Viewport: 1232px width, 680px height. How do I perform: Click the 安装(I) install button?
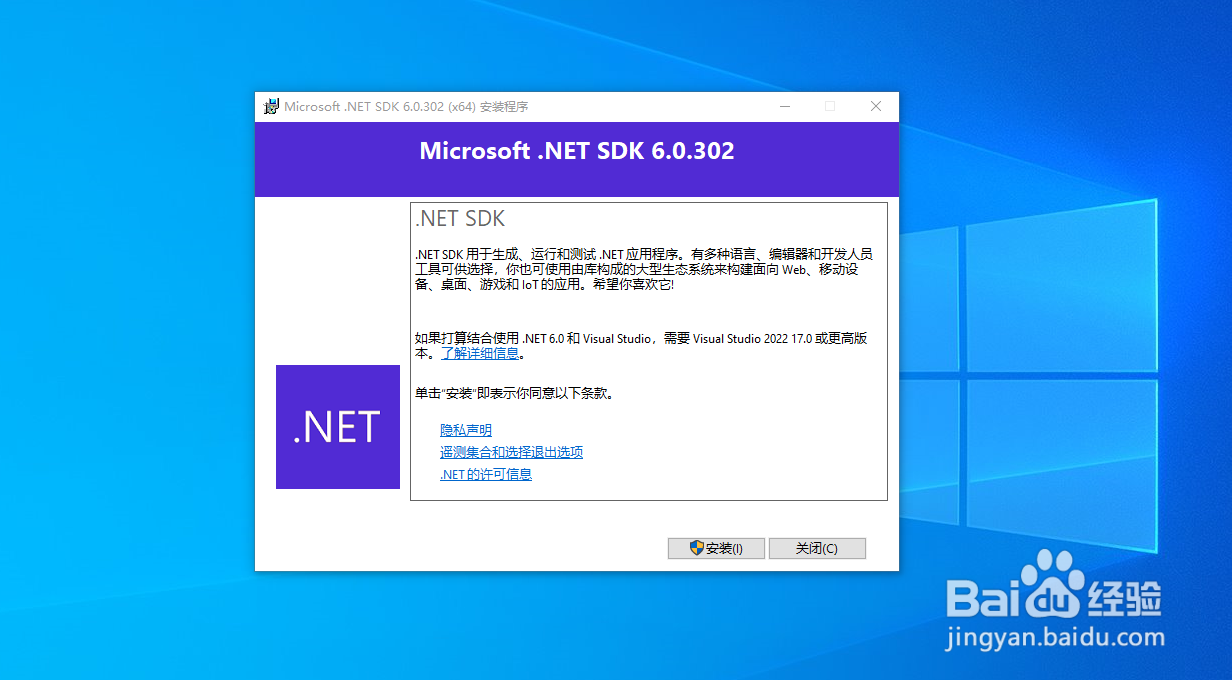(716, 548)
